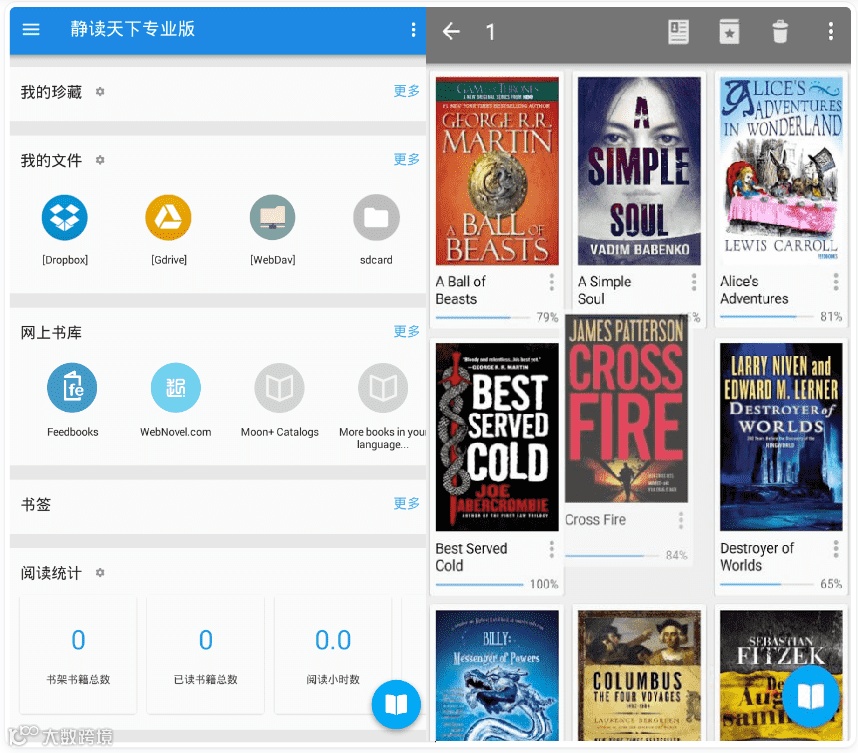Open the WebDav network folder icon
This screenshot has width=858, height=753.
coord(273,217)
